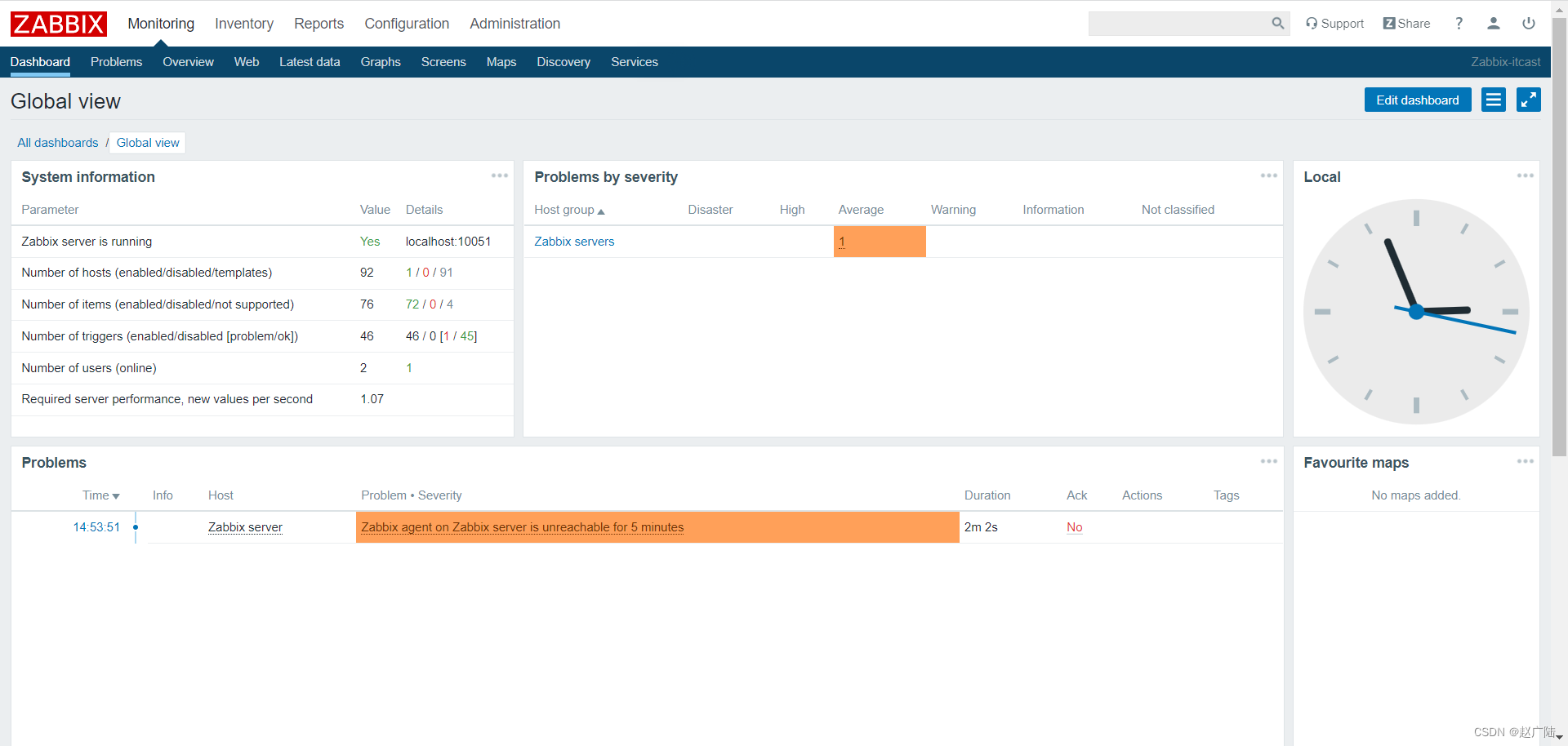The width and height of the screenshot is (1568, 746).
Task: Open Problems by severity widget menu dots
Action: coord(1268,175)
